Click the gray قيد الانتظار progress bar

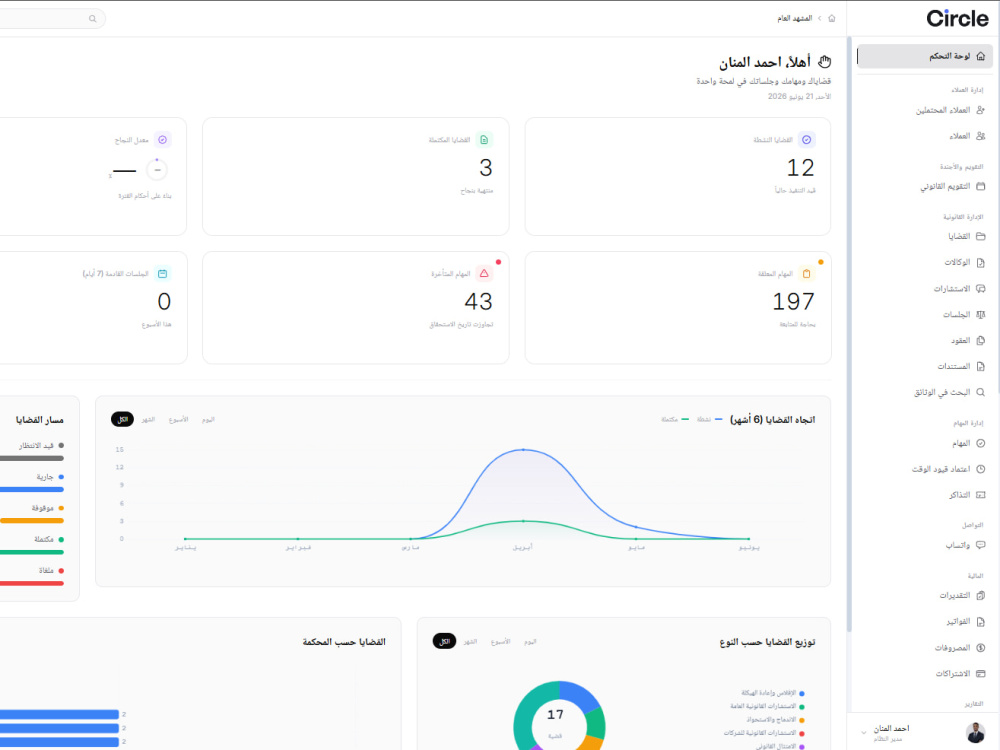[x=32, y=459]
